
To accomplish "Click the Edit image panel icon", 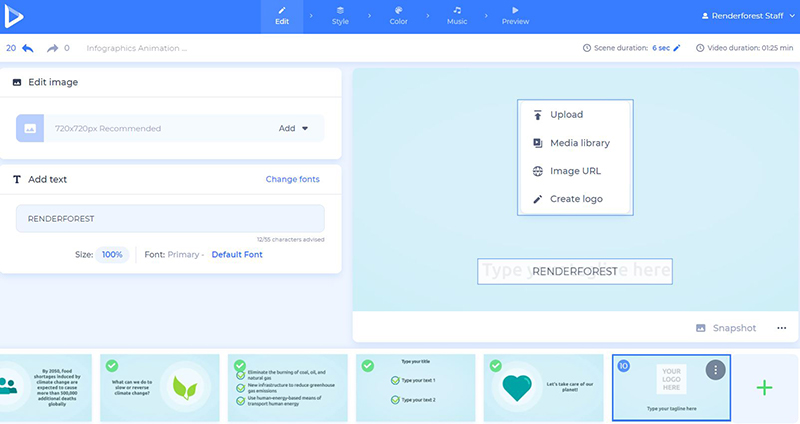I will (x=17, y=82).
